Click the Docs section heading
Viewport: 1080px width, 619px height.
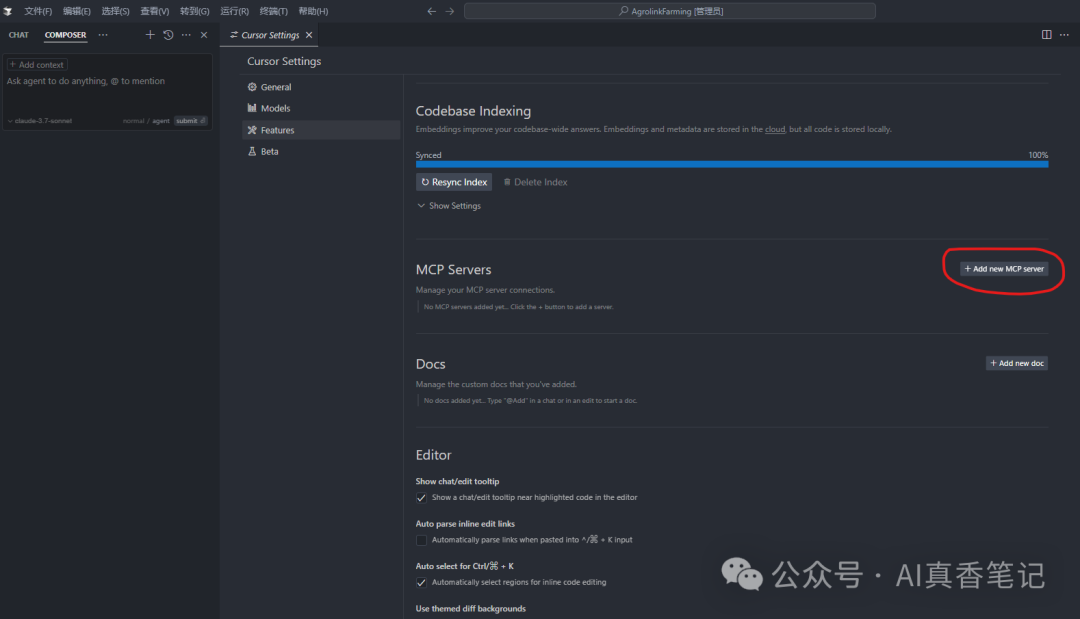(x=430, y=364)
